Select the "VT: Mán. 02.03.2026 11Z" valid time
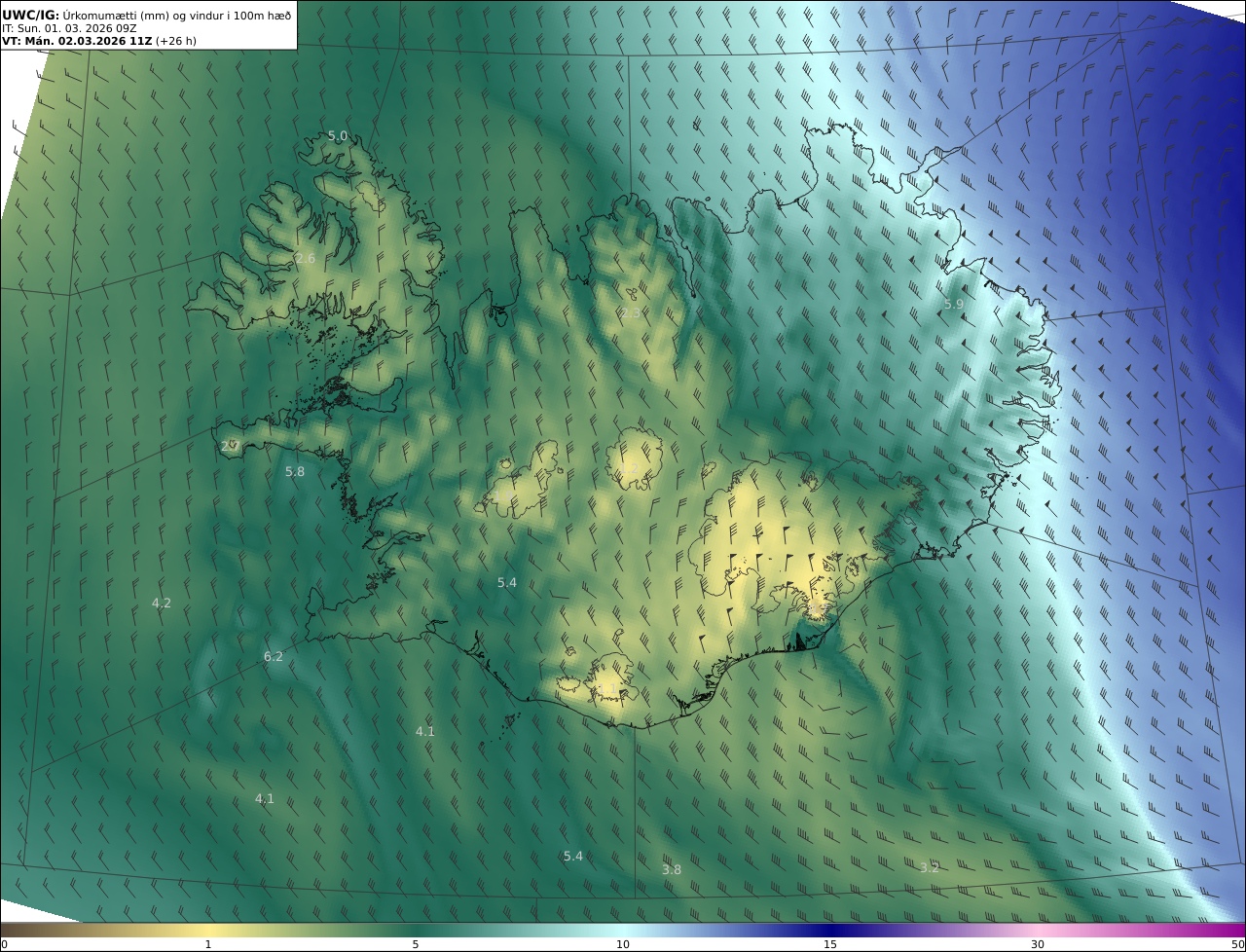Image resolution: width=1246 pixels, height=952 pixels. pyautogui.click(x=77, y=42)
